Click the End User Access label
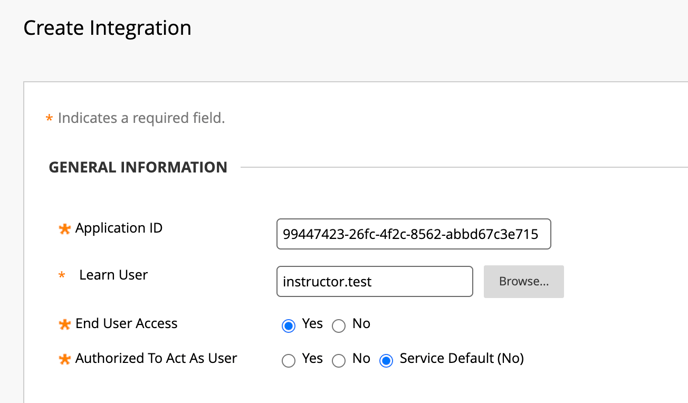This screenshot has width=688, height=403. click(x=126, y=324)
